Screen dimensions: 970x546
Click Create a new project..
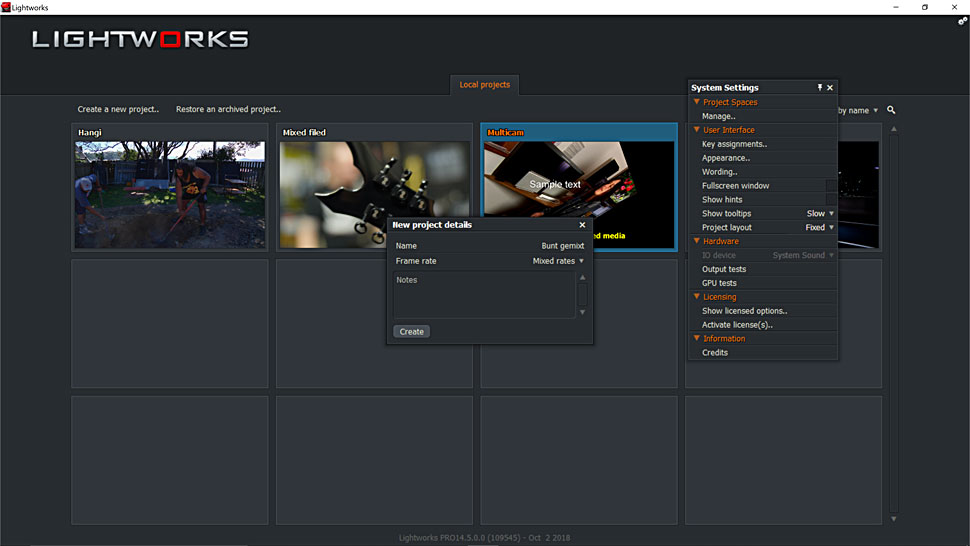tap(118, 109)
